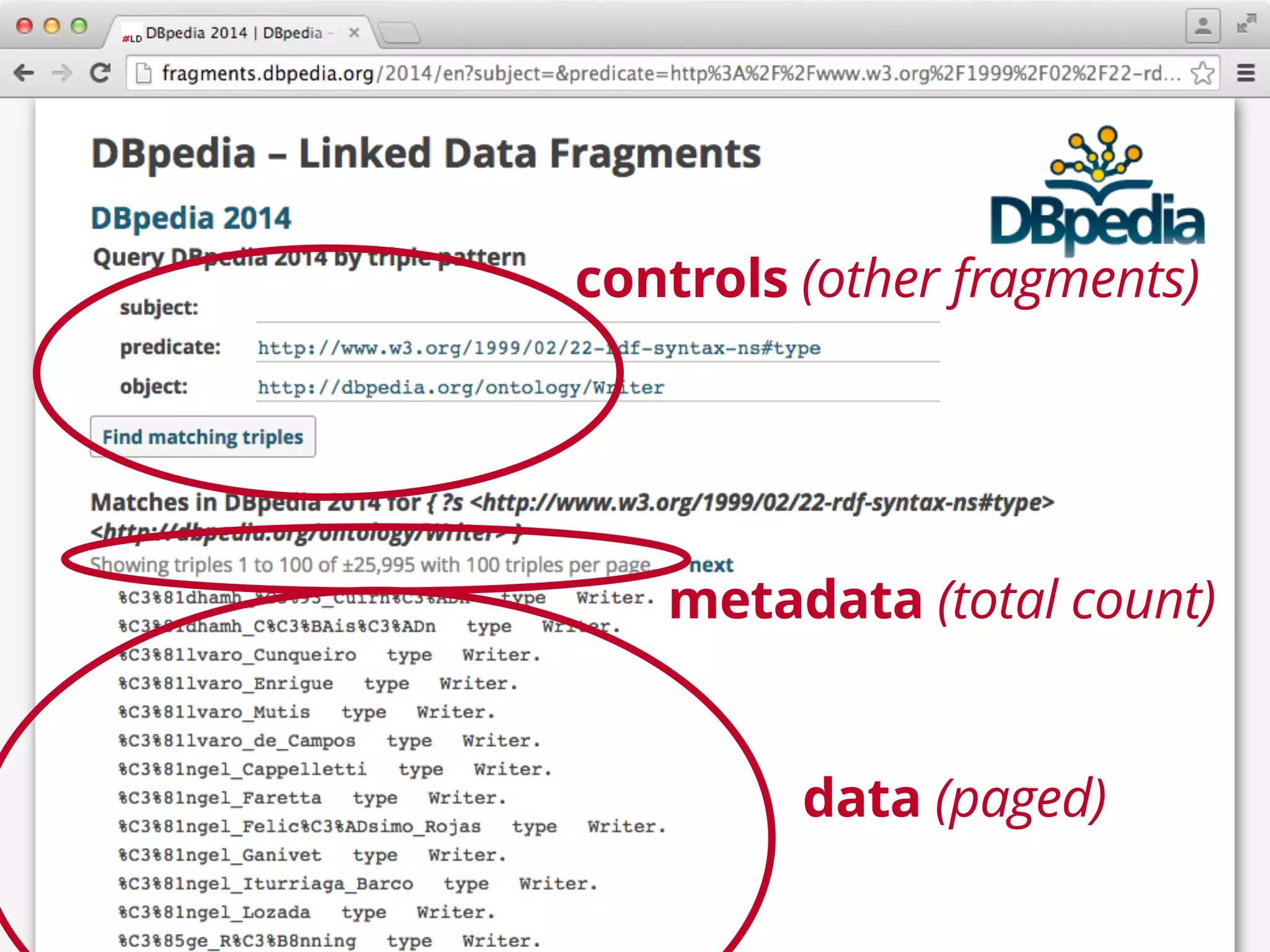
Task: Open the Chrome hamburger menu
Action: coord(1246,73)
